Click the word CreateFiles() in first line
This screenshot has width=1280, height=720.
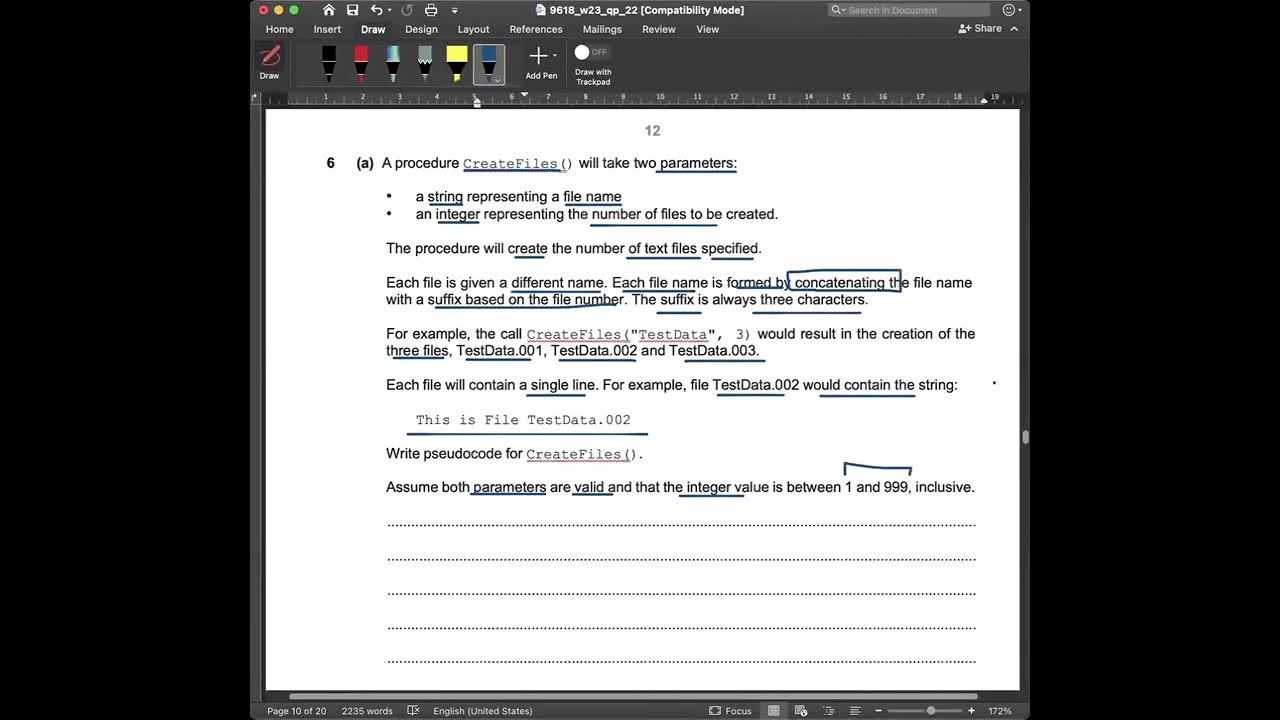518,164
